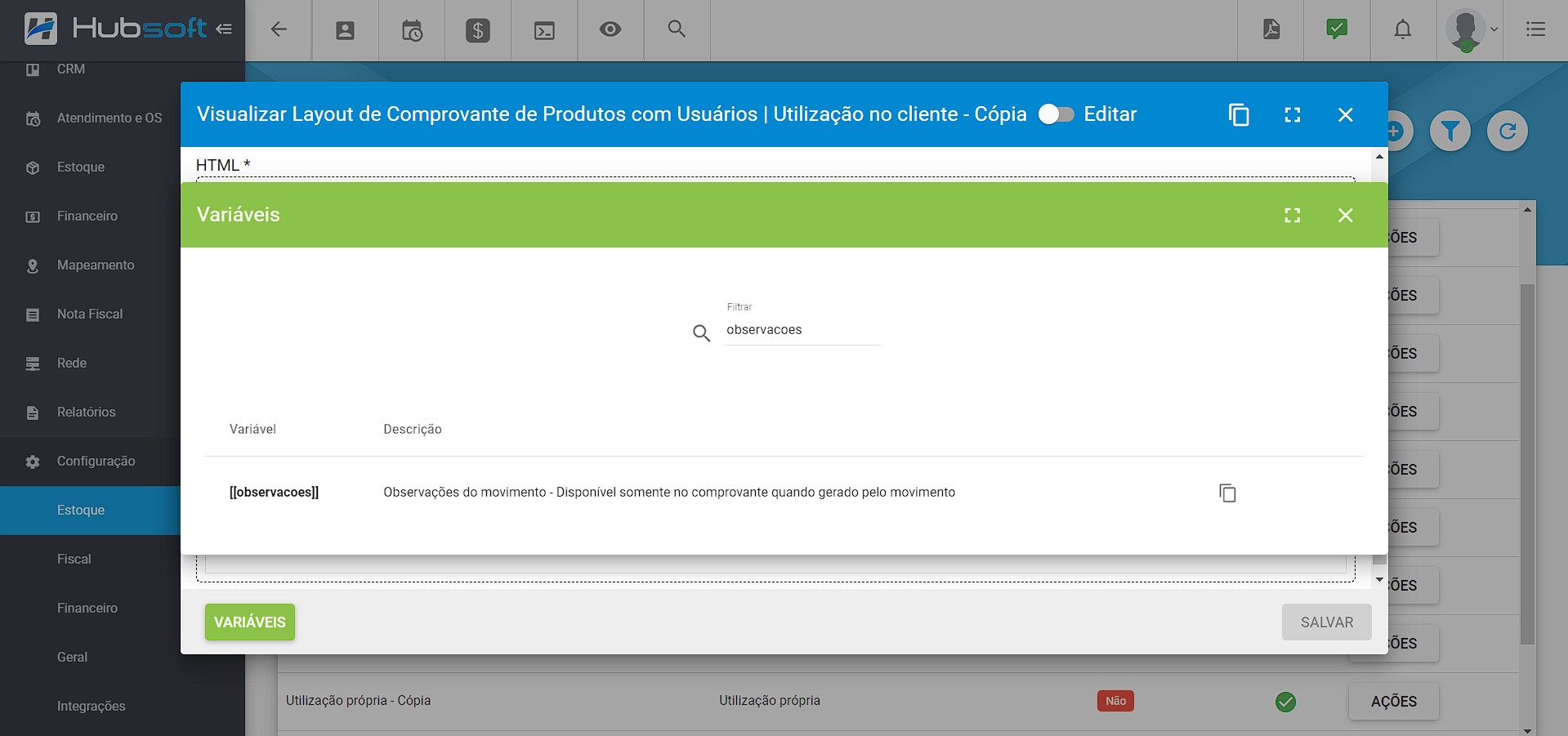The height and width of the screenshot is (736, 1568).
Task: Click the round refresh button
Action: (x=1508, y=131)
